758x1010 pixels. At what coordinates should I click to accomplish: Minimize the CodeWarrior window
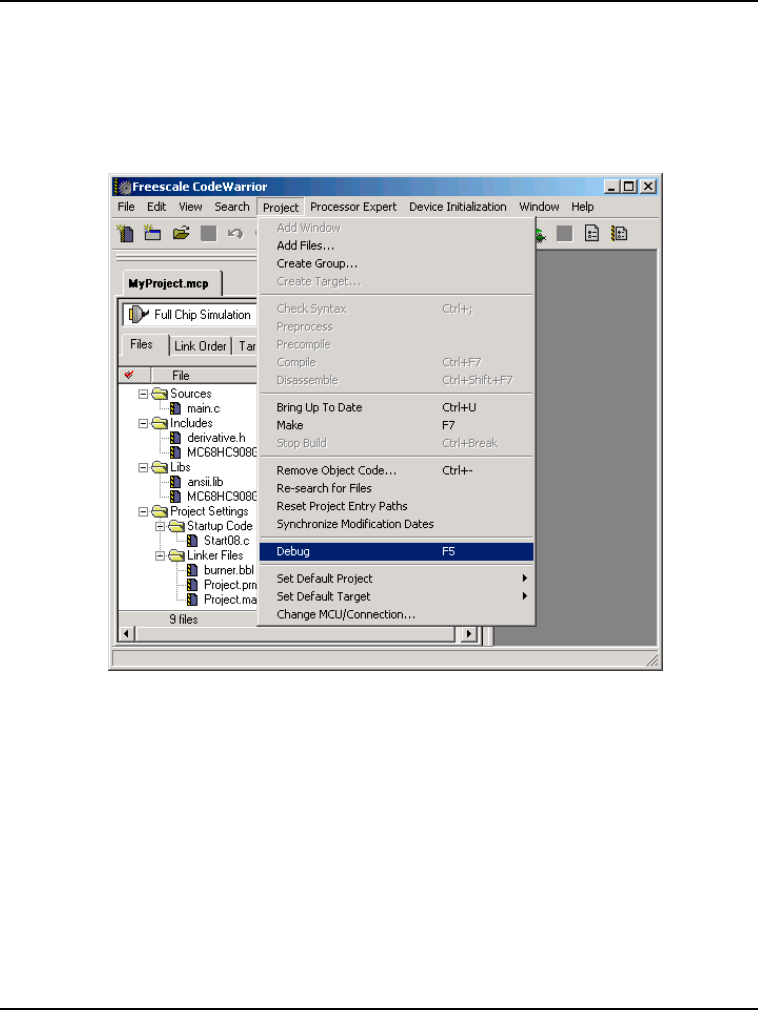pos(612,187)
